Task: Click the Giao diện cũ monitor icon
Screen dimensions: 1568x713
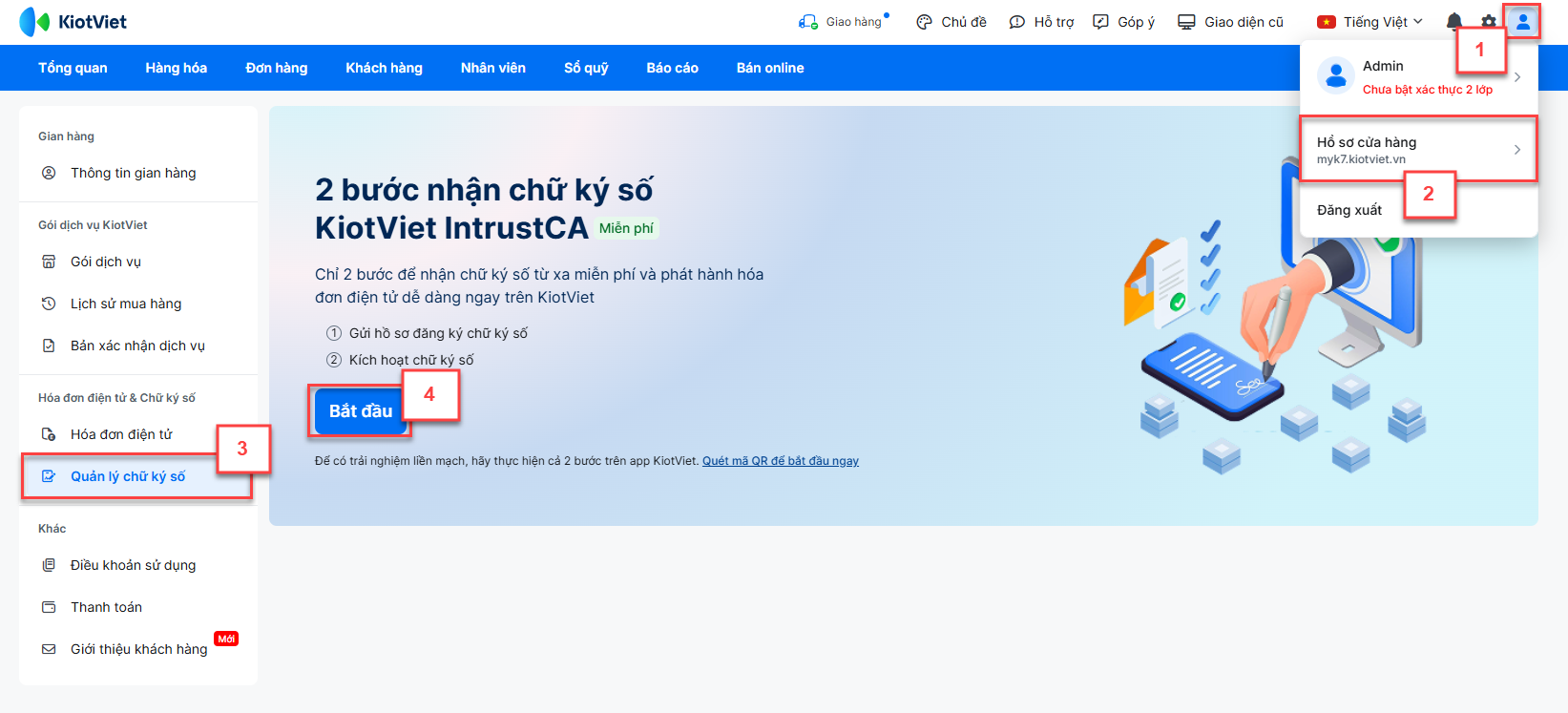Action: tap(1186, 22)
